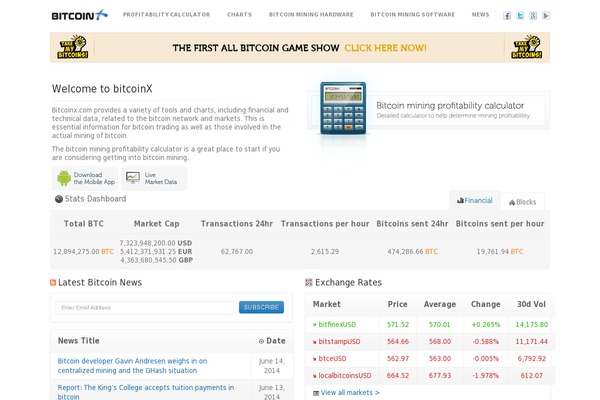Switch to the Financial stats tab

pos(475,200)
